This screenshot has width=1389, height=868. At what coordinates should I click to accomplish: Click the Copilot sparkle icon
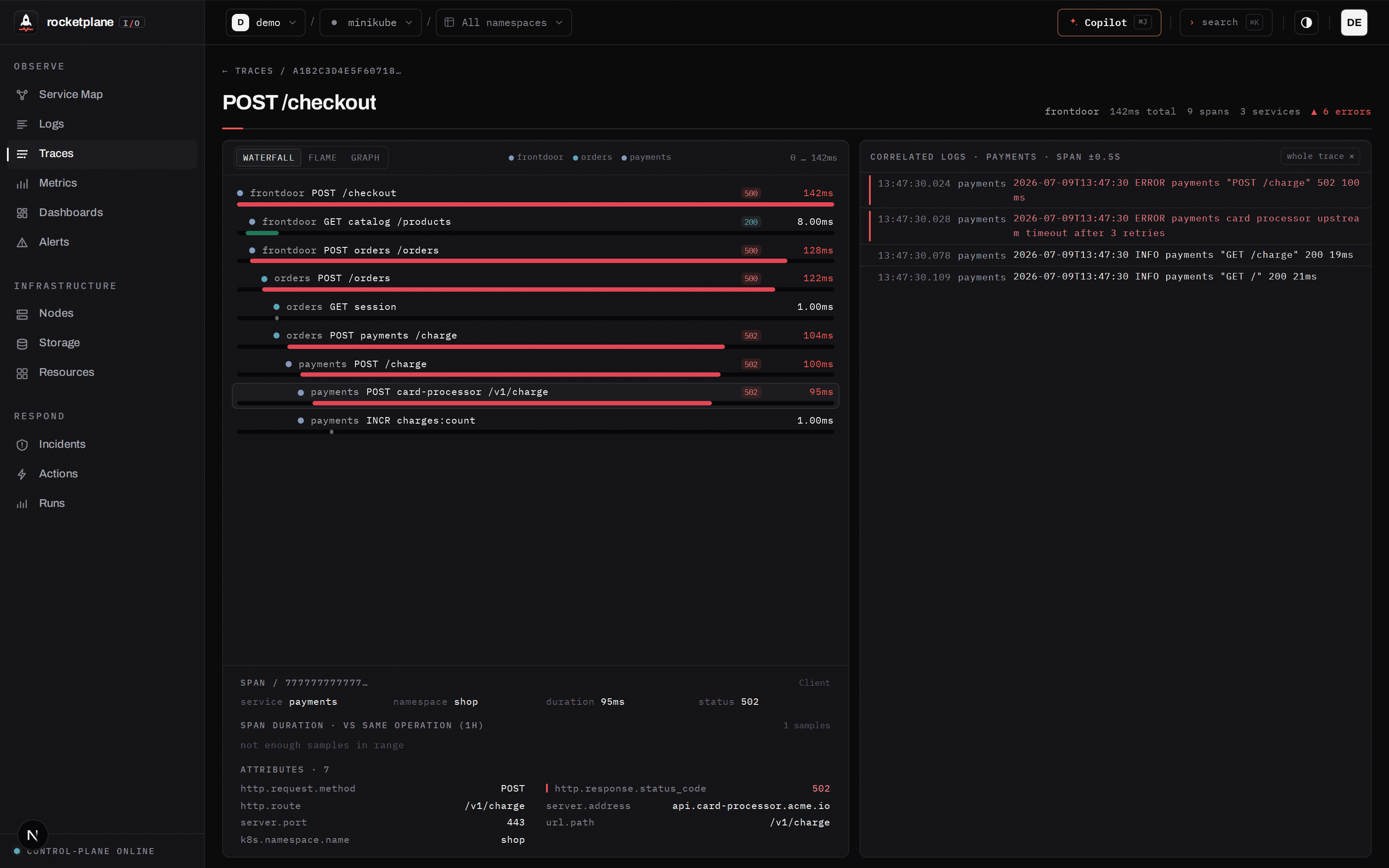pos(1073,22)
